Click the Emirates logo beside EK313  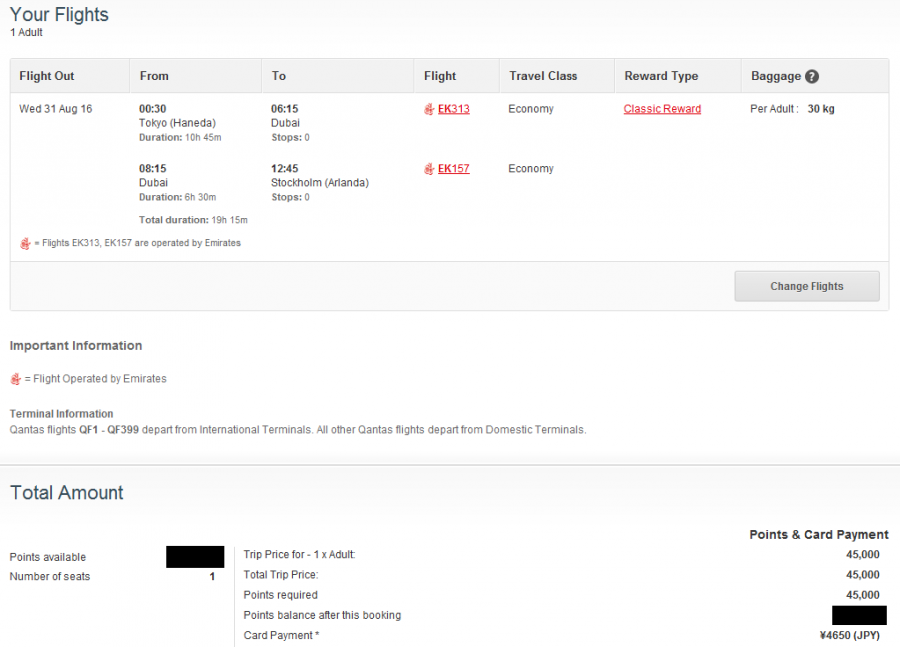click(x=429, y=109)
